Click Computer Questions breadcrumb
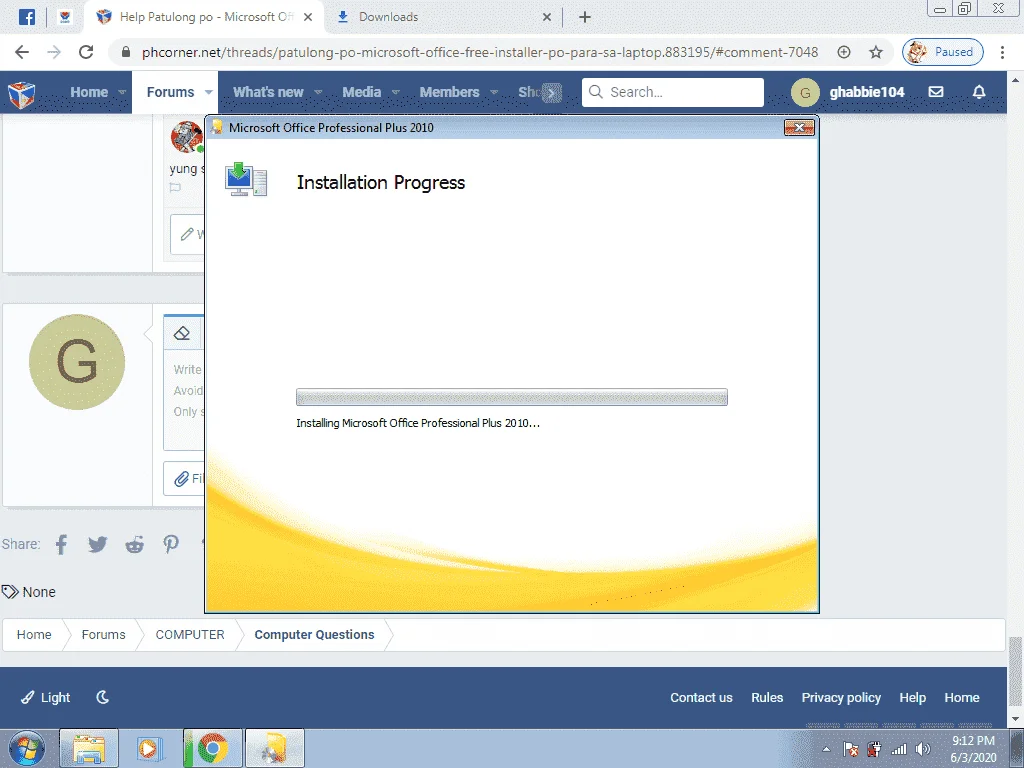 tap(314, 635)
